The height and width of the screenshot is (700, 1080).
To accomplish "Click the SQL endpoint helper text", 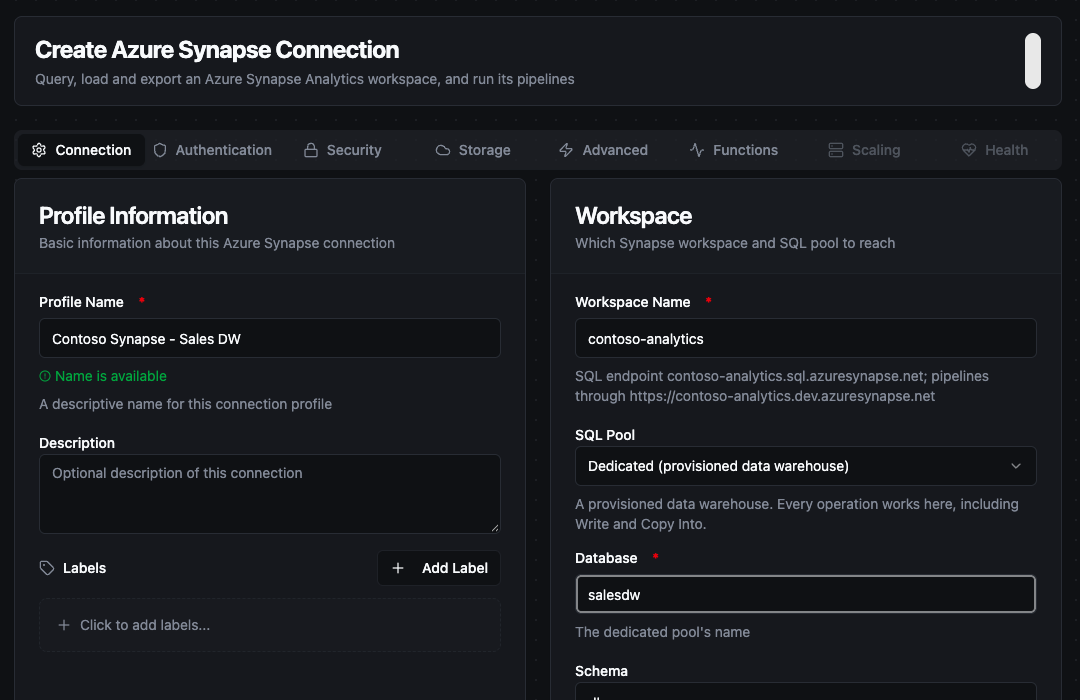I will [x=782, y=386].
